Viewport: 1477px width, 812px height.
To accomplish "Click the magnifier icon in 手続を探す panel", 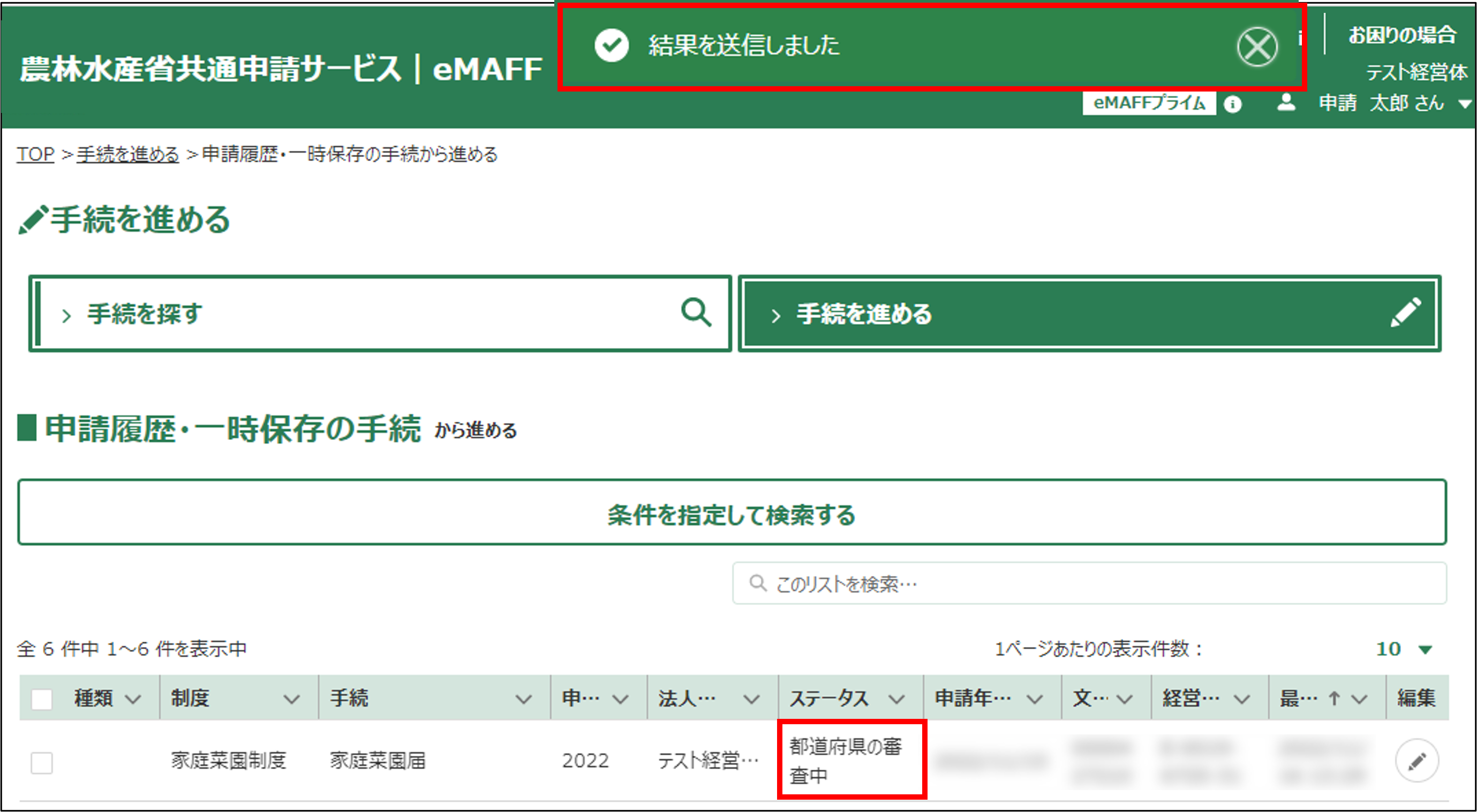I will point(697,313).
